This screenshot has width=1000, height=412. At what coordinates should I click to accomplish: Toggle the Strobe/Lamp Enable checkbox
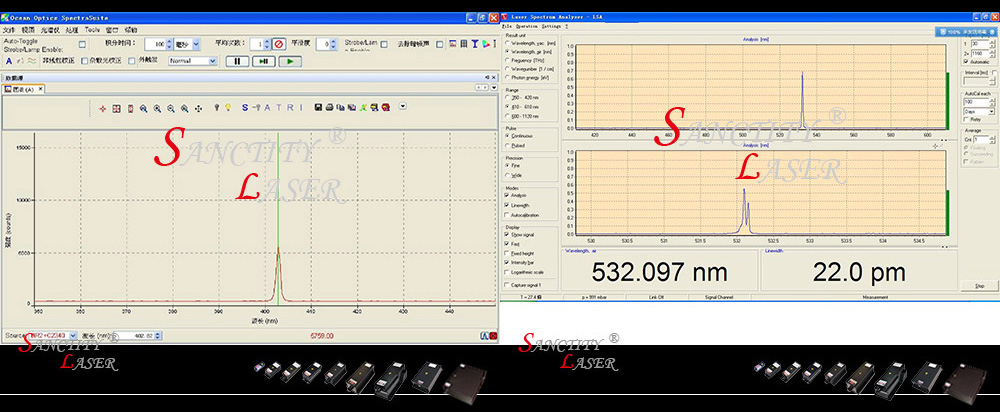384,45
